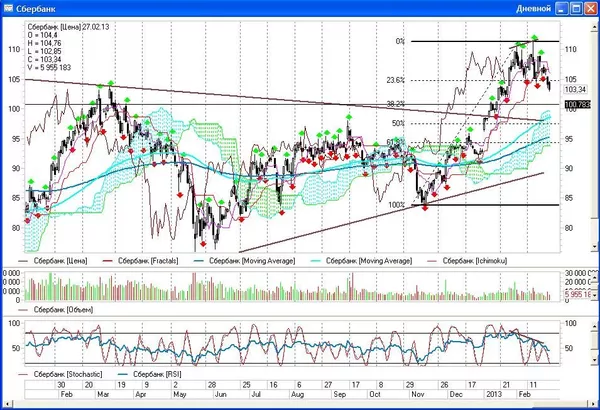Click the Fibonacci 100% level label

tap(396, 205)
